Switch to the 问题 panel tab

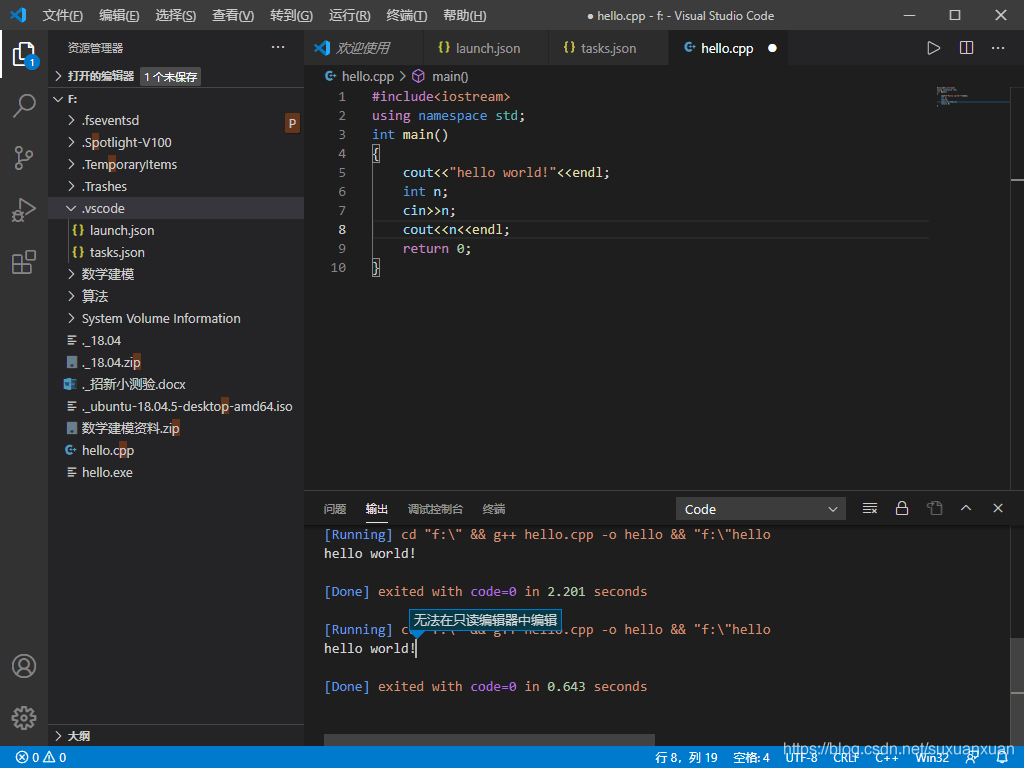coord(335,509)
